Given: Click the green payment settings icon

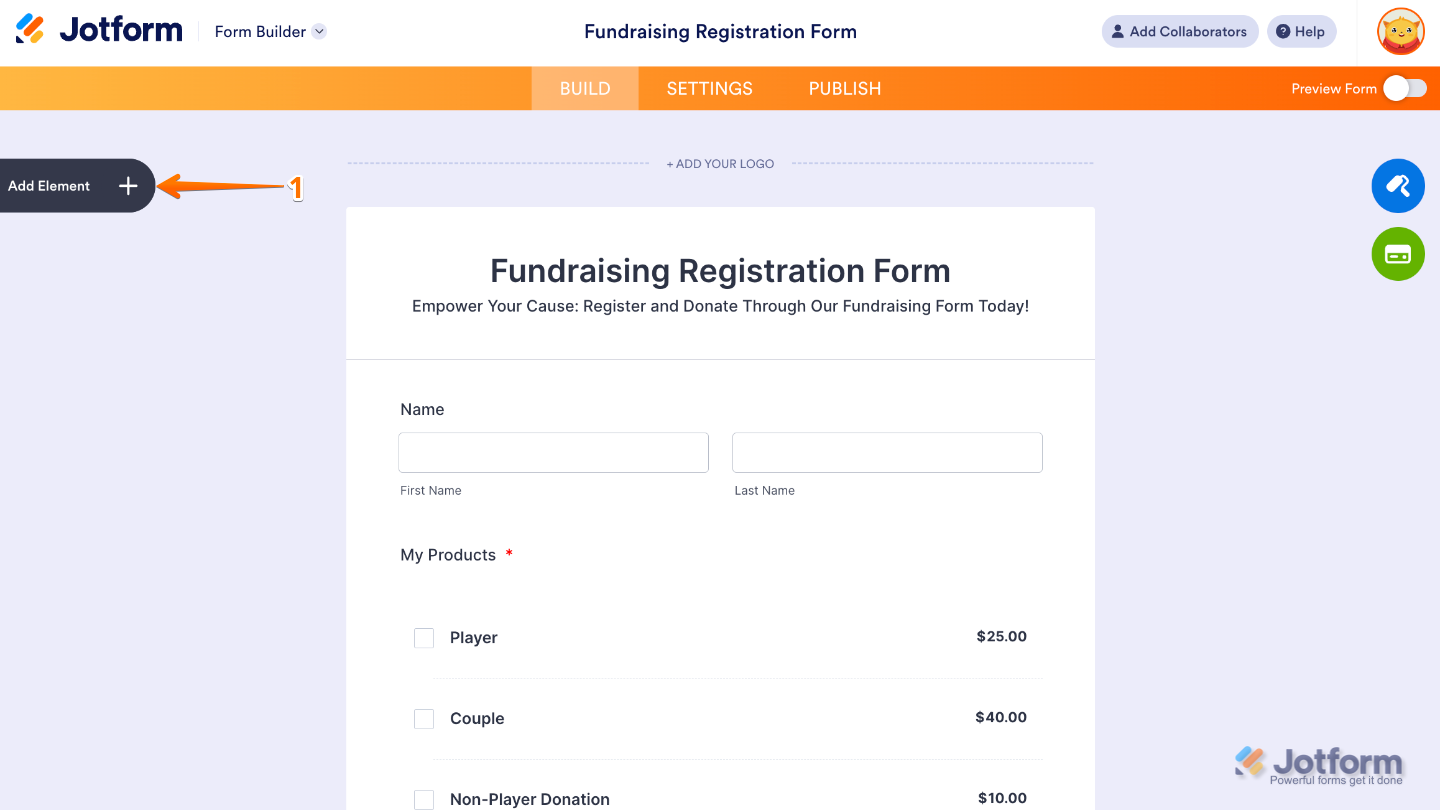Looking at the screenshot, I should [1397, 253].
